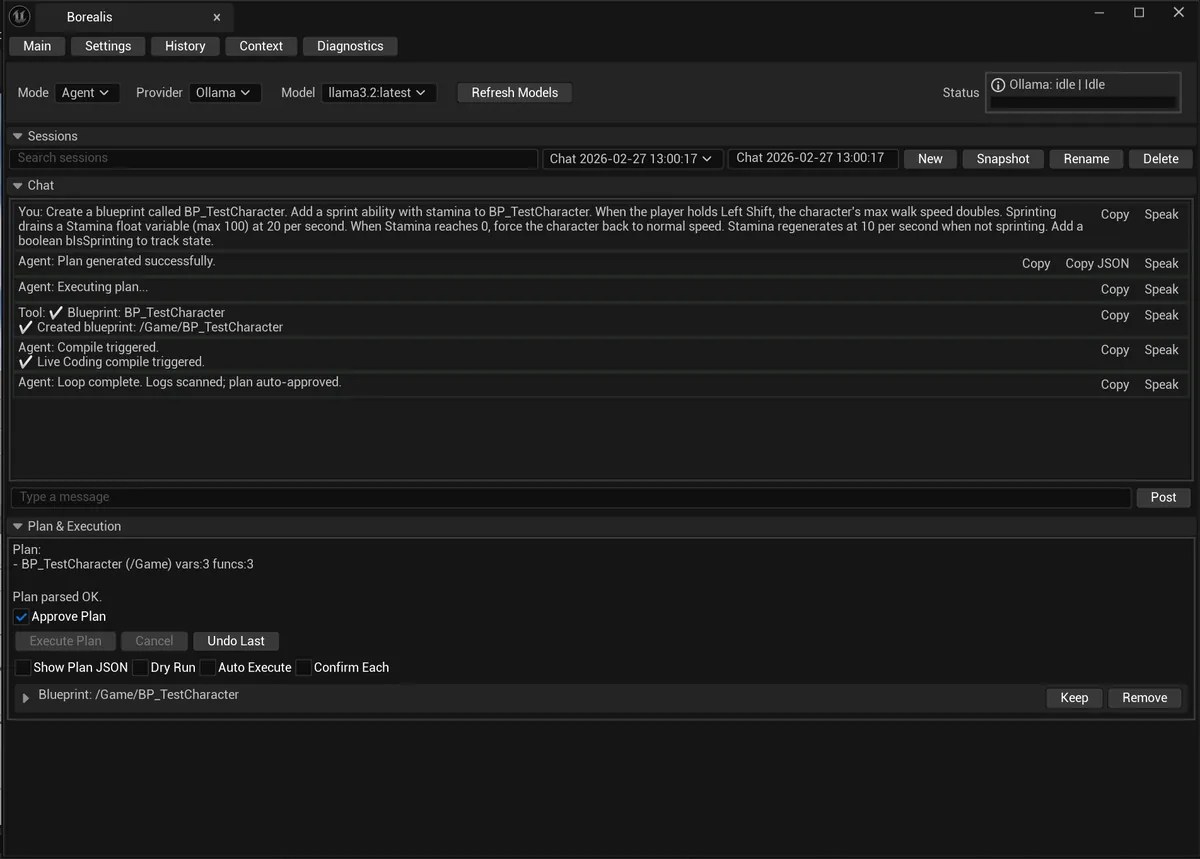
Task: Open the Model dropdown showing llama3.2:latest
Action: (379, 92)
